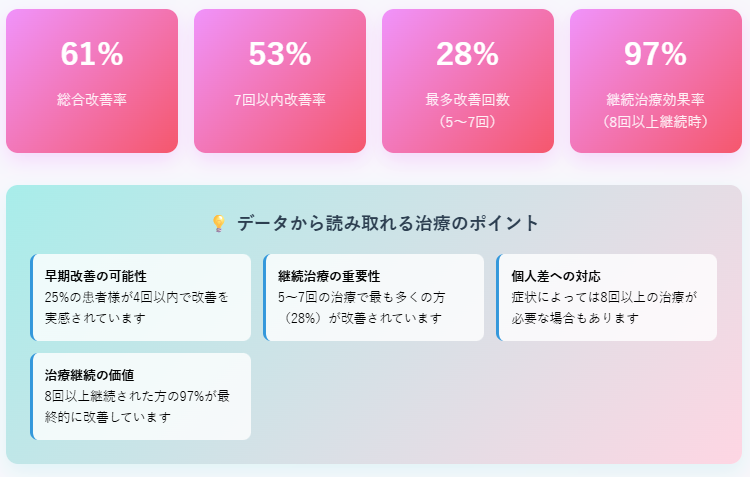Click the （8回以上継続時） sublabel text
The height and width of the screenshot is (477, 750).
coord(656,122)
